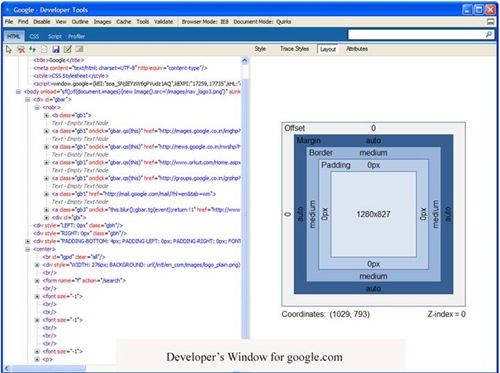This screenshot has width=500, height=373.
Task: Click the top Margin auto value
Action: coord(373,140)
